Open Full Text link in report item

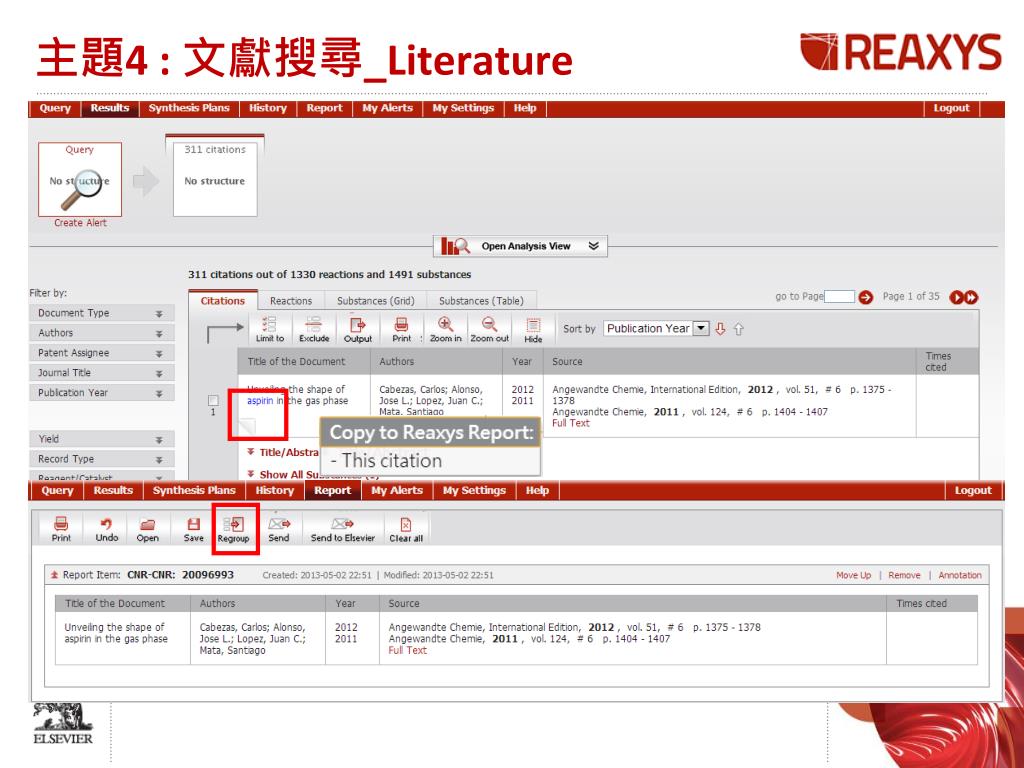(407, 650)
